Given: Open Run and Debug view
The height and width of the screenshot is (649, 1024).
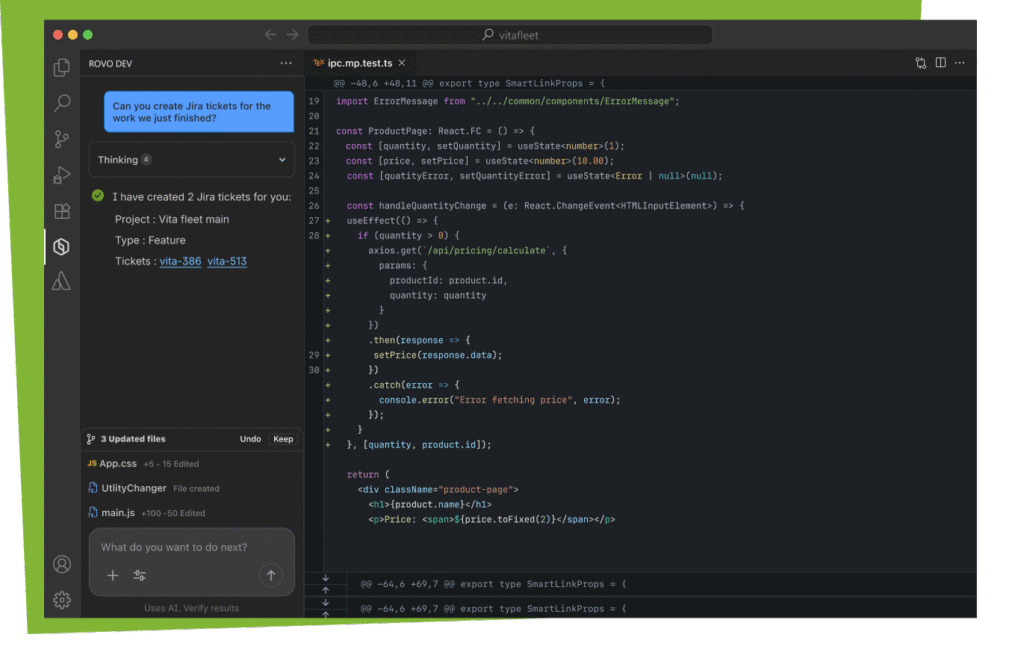Looking at the screenshot, I should coord(62,175).
